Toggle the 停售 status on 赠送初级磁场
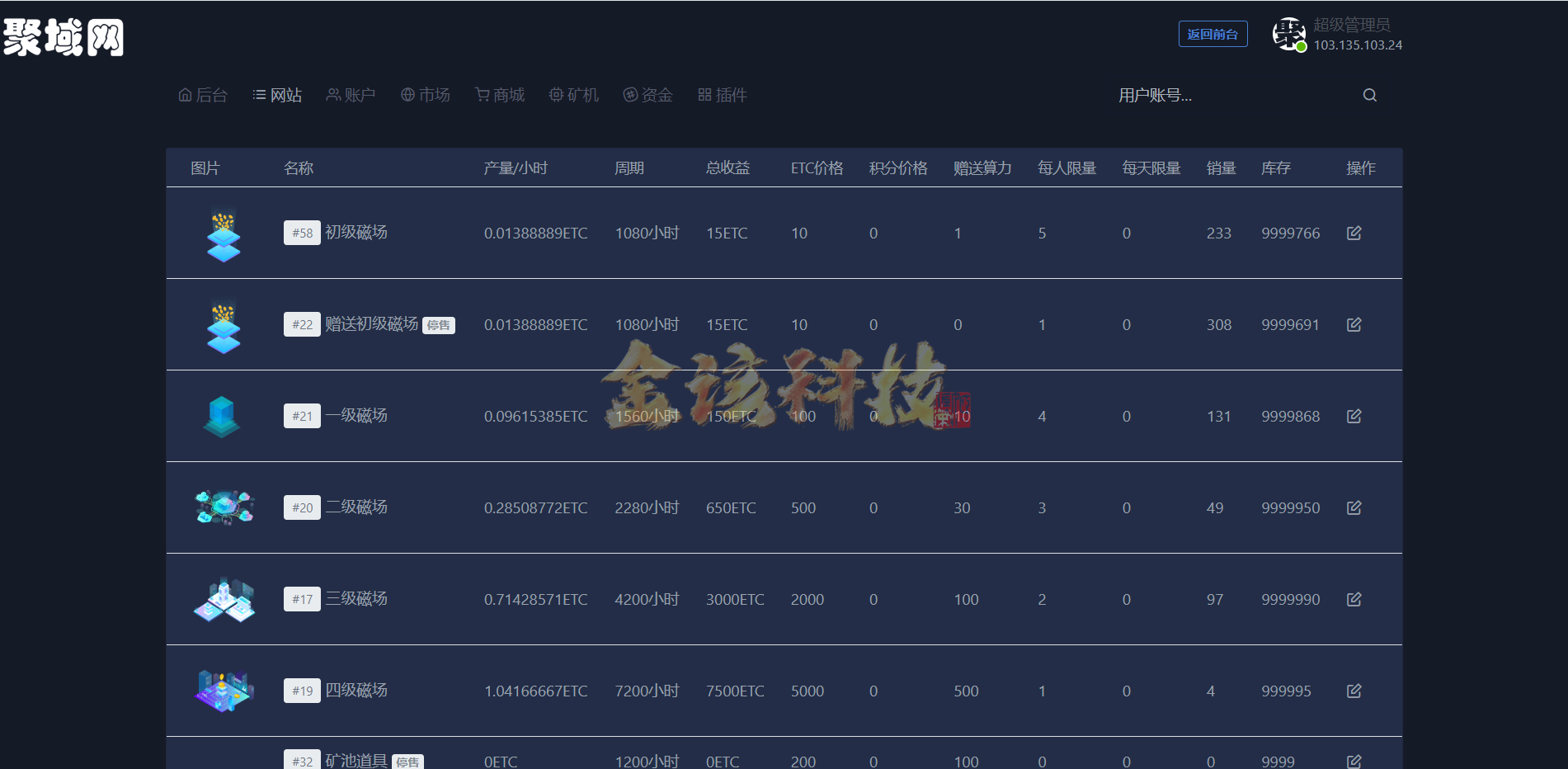1568x769 pixels. point(440,324)
